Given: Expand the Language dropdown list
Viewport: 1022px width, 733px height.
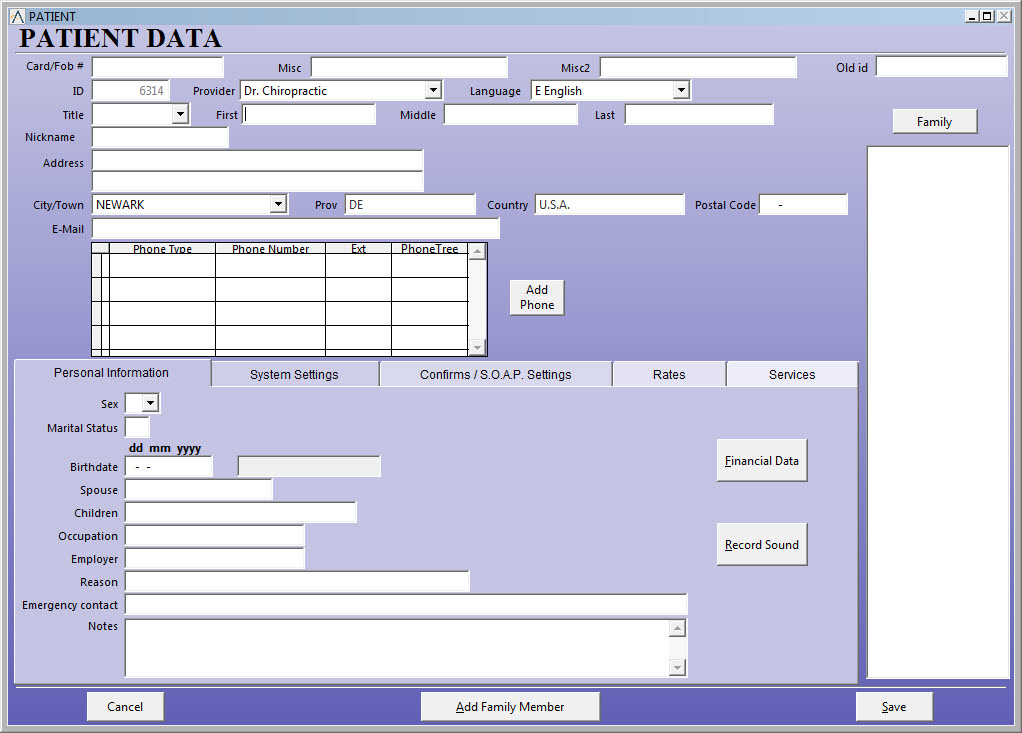Looking at the screenshot, I should pyautogui.click(x=681, y=90).
